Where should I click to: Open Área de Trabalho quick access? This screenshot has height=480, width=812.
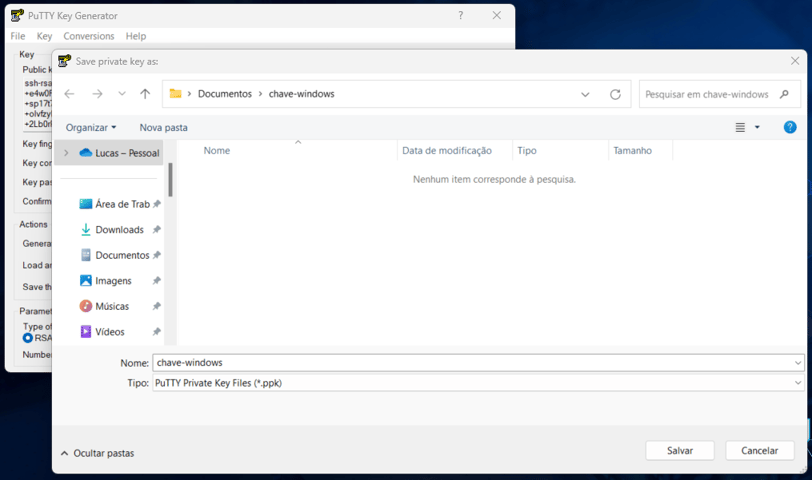coord(114,204)
